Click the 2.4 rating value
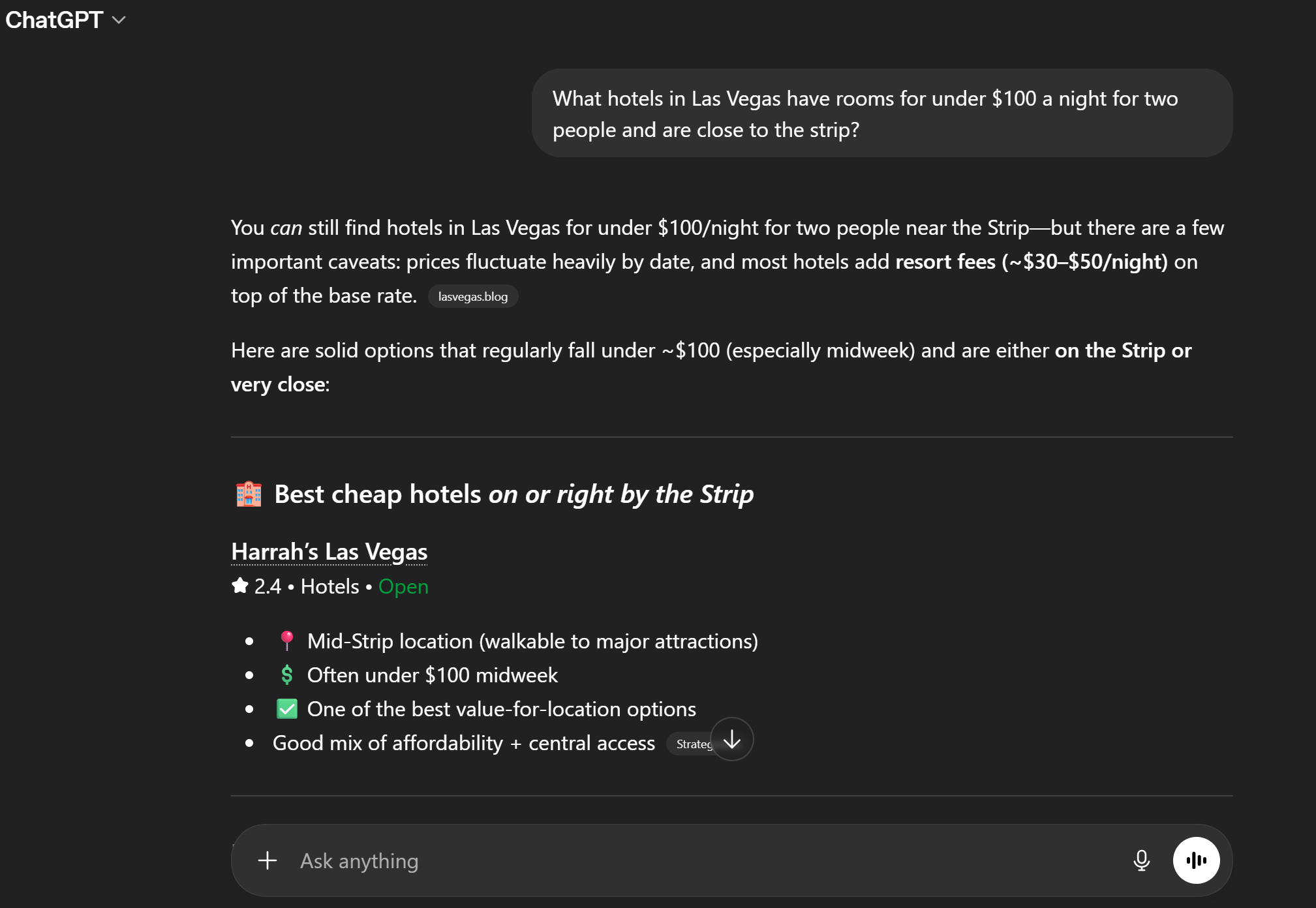The image size is (1316, 908). pyautogui.click(x=267, y=586)
